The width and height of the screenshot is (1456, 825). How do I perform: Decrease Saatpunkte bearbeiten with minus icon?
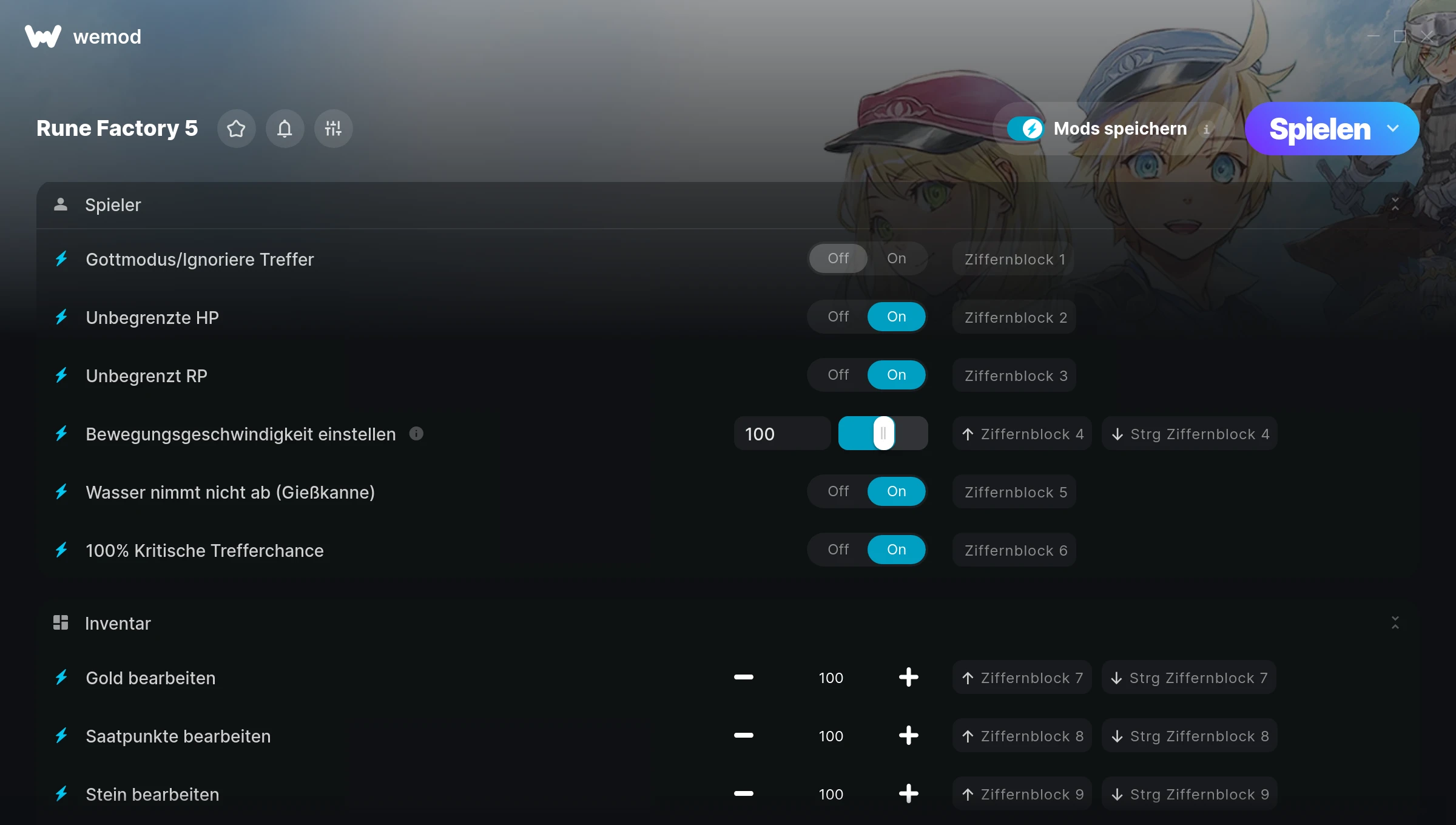pos(743,735)
